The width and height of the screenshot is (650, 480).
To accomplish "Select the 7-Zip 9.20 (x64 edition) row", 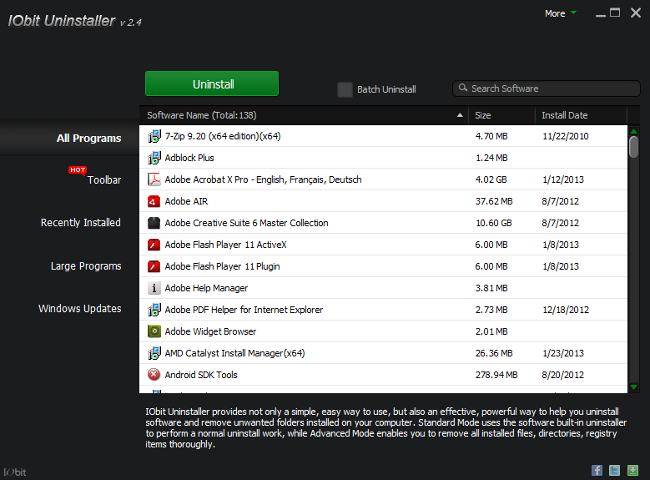I will click(383, 136).
